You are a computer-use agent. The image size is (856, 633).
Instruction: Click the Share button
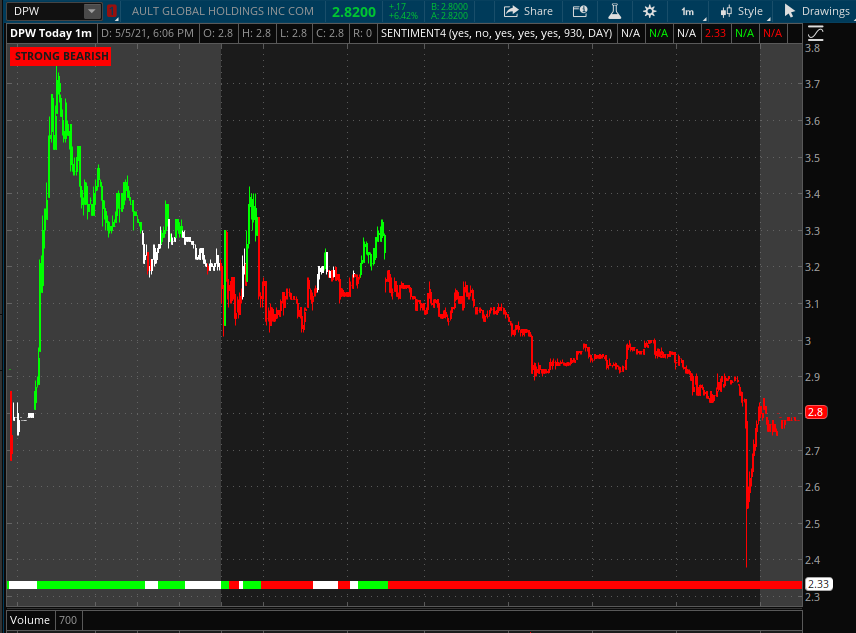(x=528, y=11)
